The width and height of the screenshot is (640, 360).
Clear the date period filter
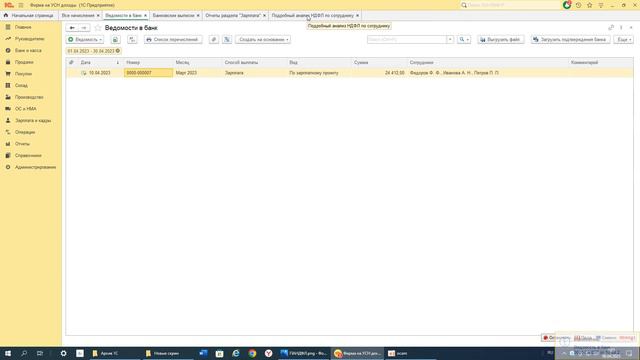pyautogui.click(x=118, y=51)
